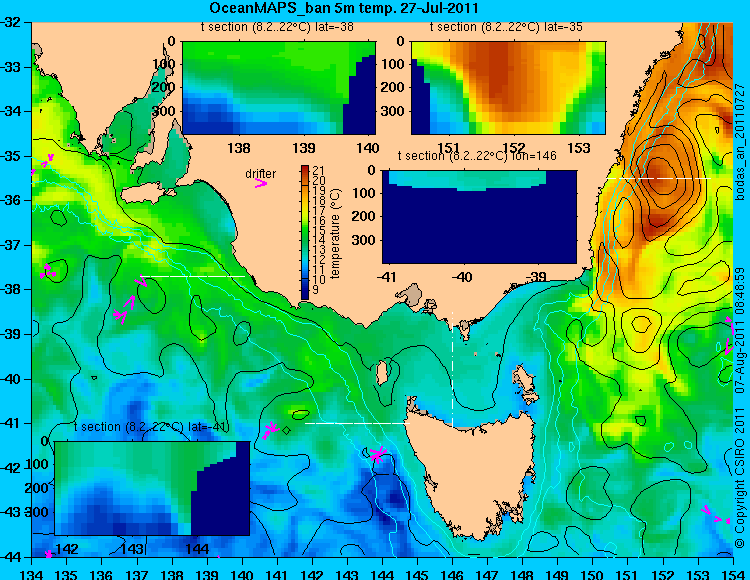The height and width of the screenshot is (580, 750).
Task: Click the white dashed section line at longitude 146
Action: point(452,369)
